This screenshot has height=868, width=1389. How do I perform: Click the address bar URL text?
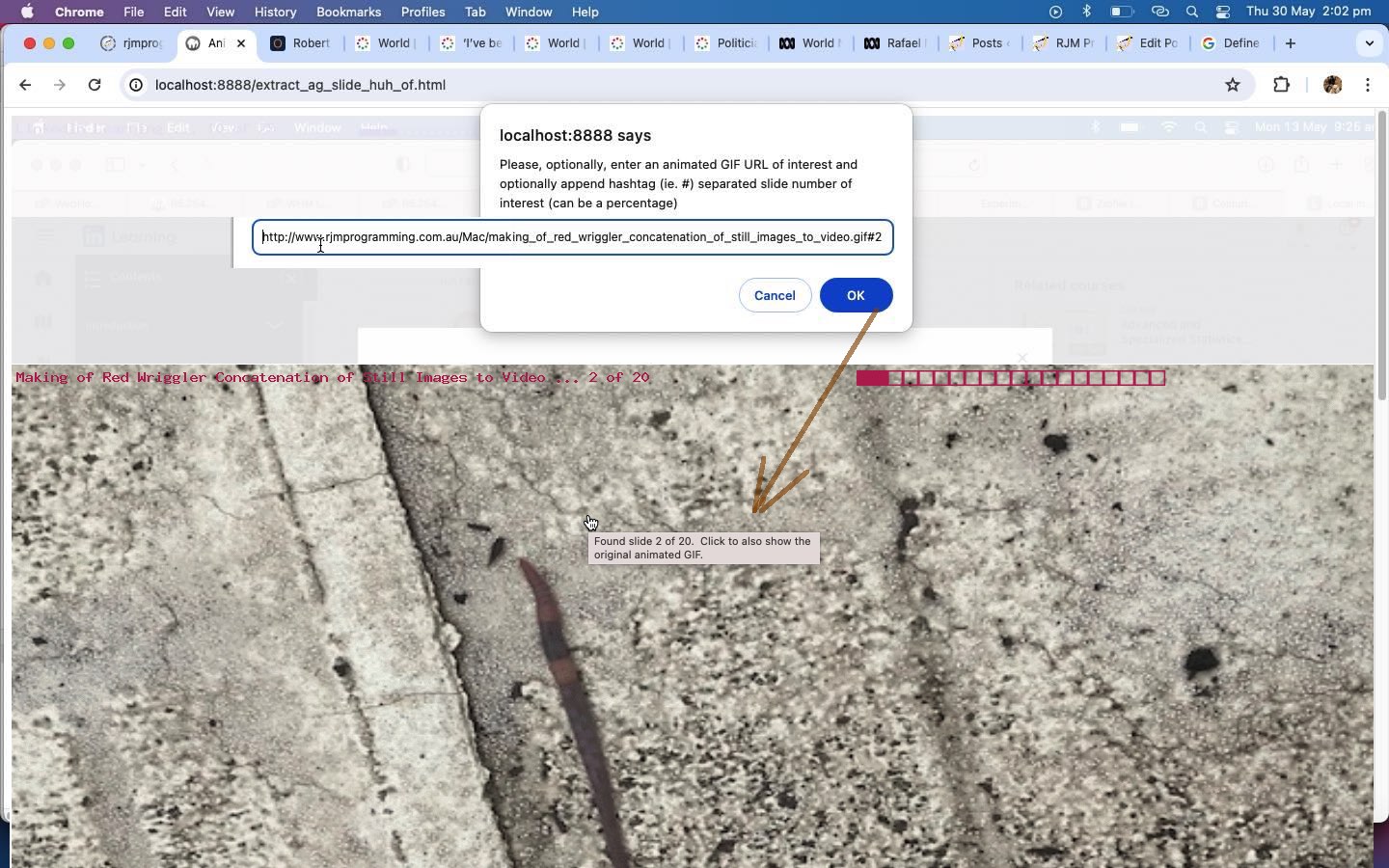(x=300, y=85)
